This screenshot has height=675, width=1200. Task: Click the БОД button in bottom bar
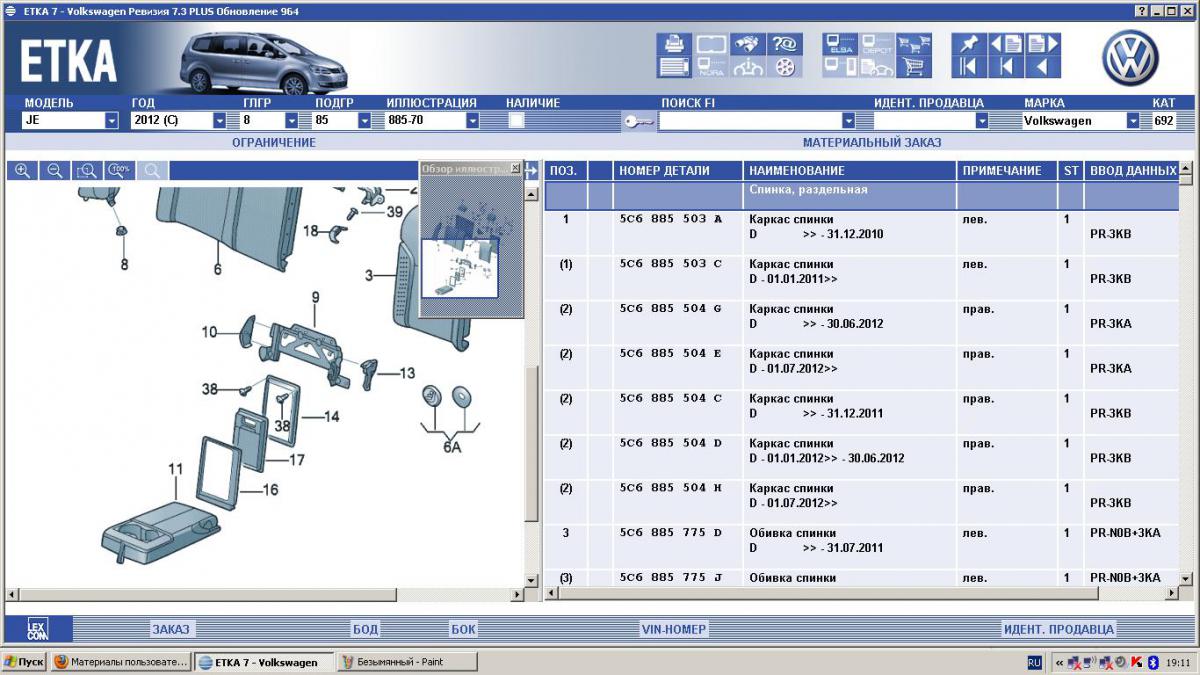coord(365,629)
